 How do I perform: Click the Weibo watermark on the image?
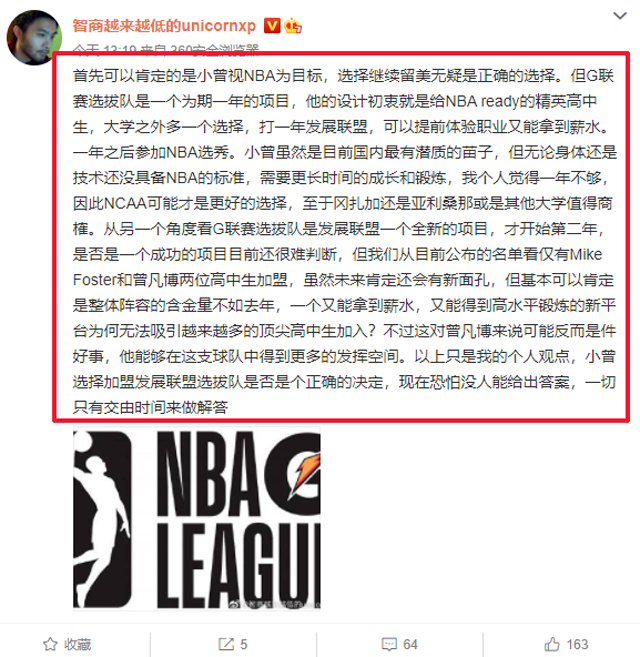275,604
